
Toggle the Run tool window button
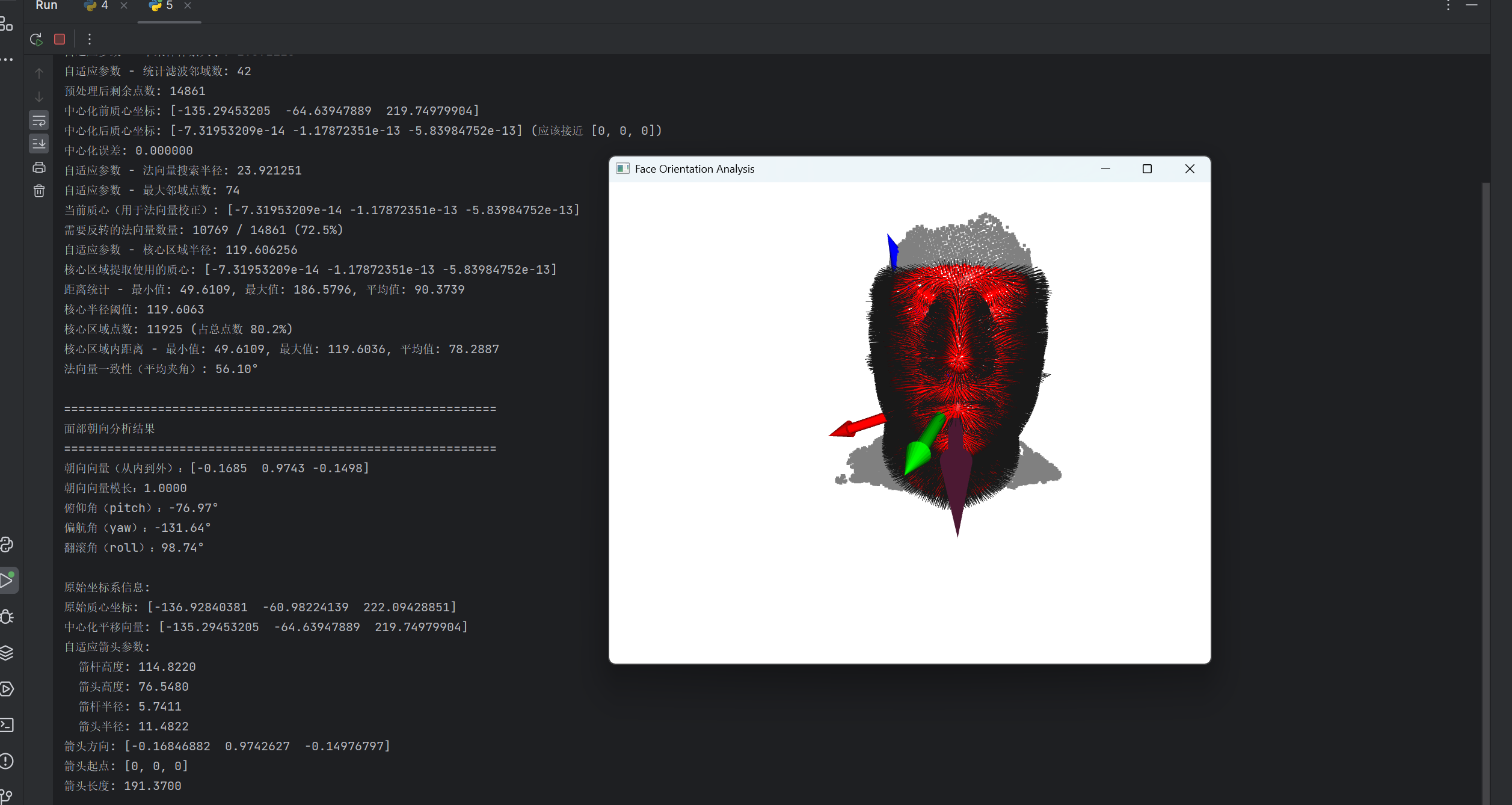point(7,581)
